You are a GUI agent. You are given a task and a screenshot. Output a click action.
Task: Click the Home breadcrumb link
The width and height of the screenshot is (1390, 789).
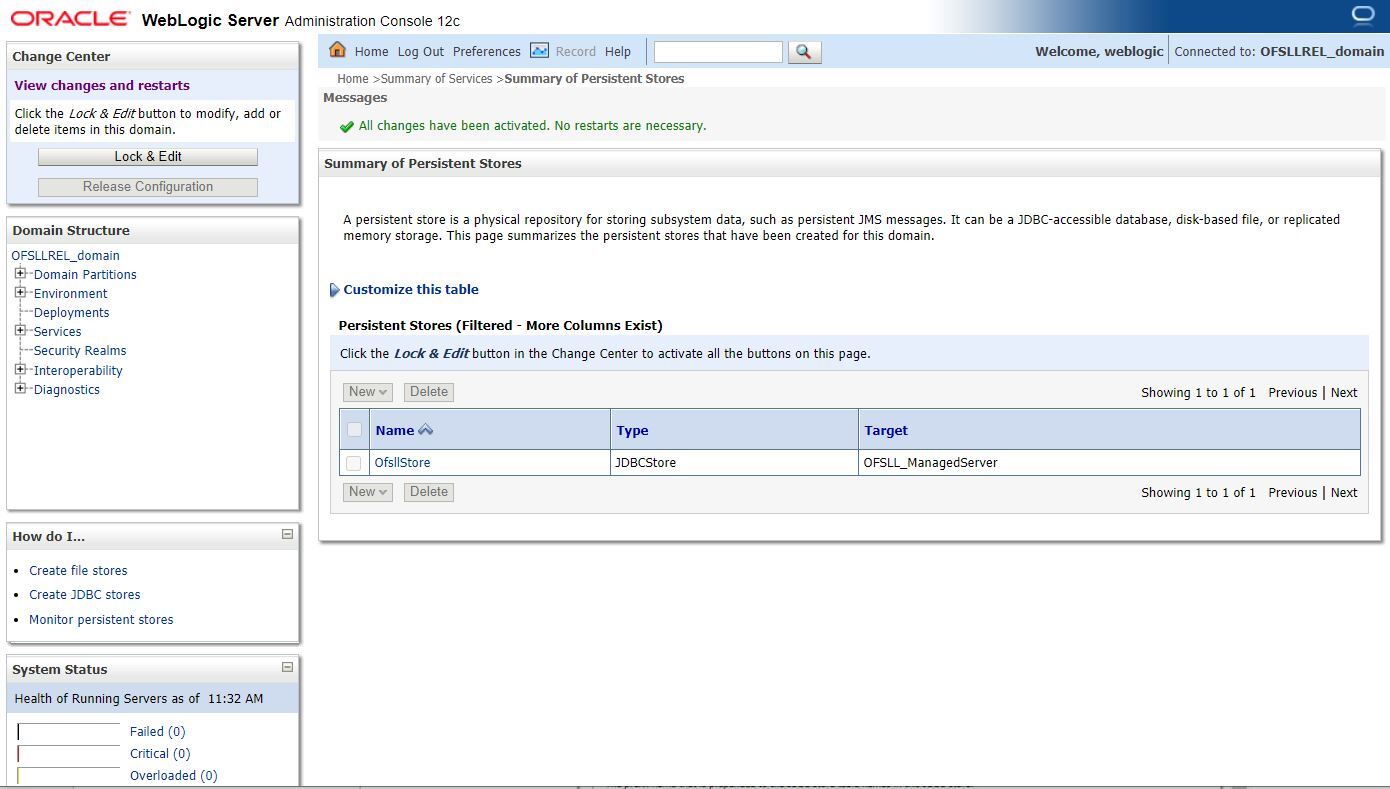tap(353, 79)
